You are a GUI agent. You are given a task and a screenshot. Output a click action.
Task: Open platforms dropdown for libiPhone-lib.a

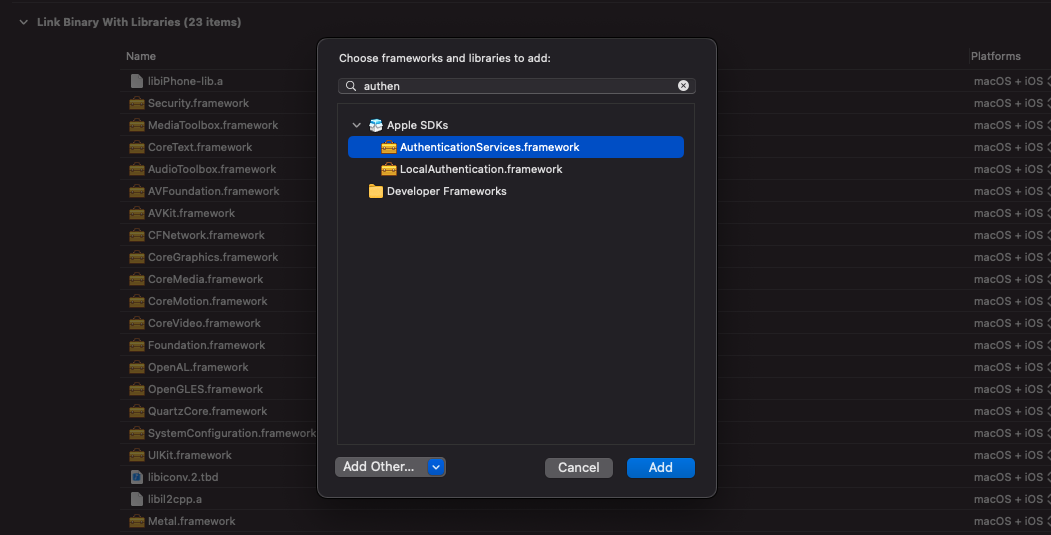(1012, 81)
